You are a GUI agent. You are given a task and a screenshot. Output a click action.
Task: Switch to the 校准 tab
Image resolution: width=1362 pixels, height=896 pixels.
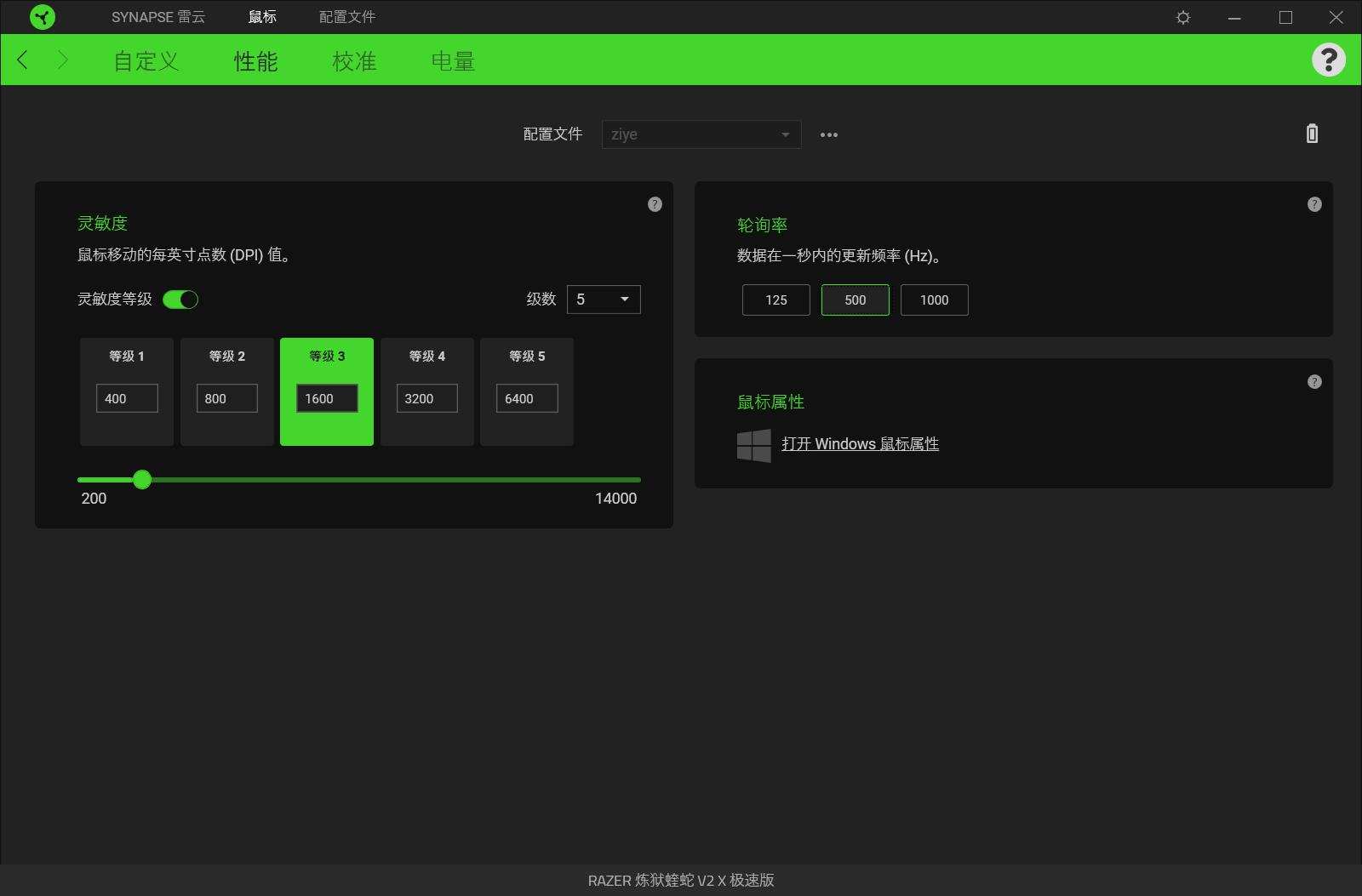point(354,60)
